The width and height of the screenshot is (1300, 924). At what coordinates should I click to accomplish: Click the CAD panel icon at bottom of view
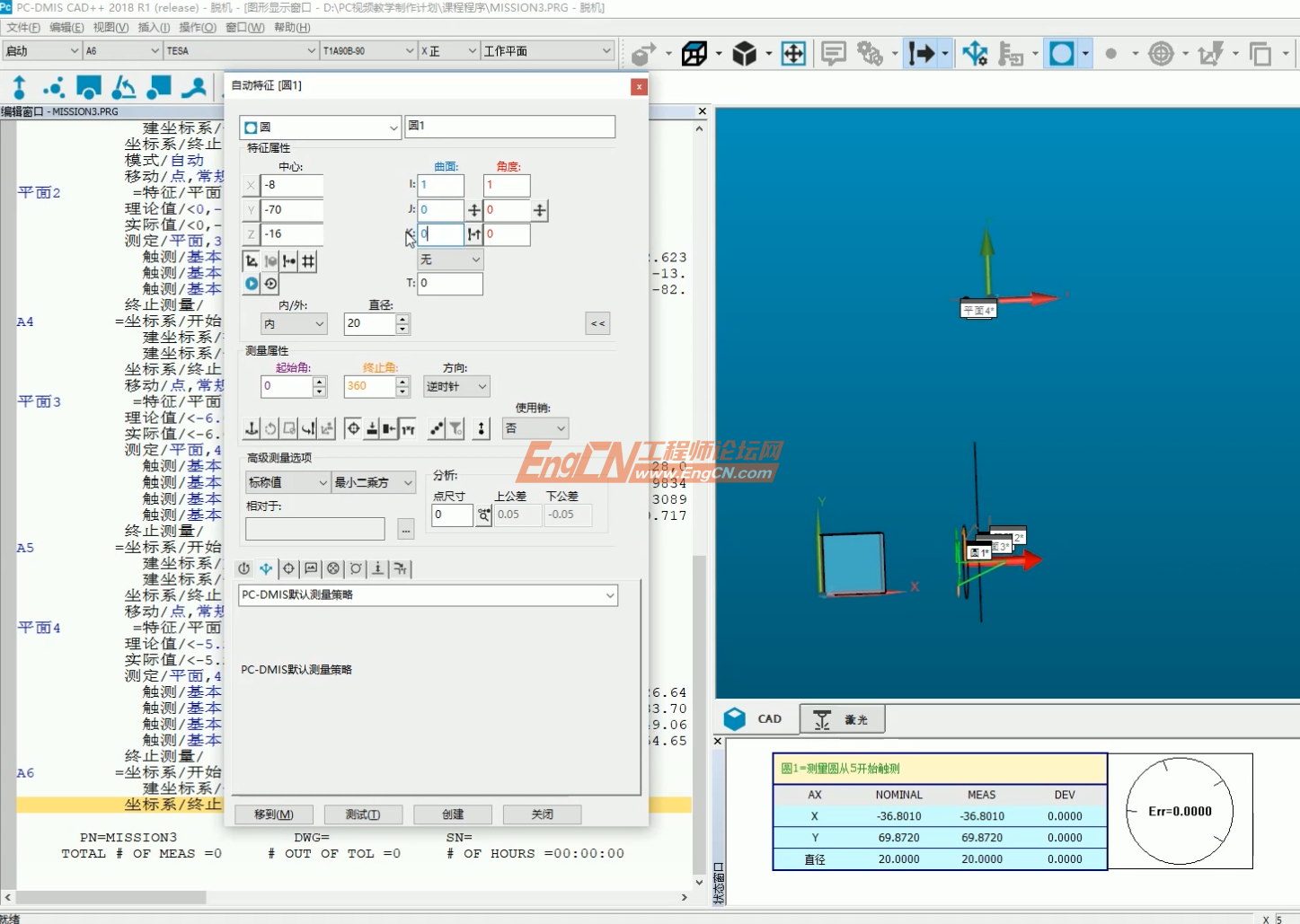coord(735,717)
